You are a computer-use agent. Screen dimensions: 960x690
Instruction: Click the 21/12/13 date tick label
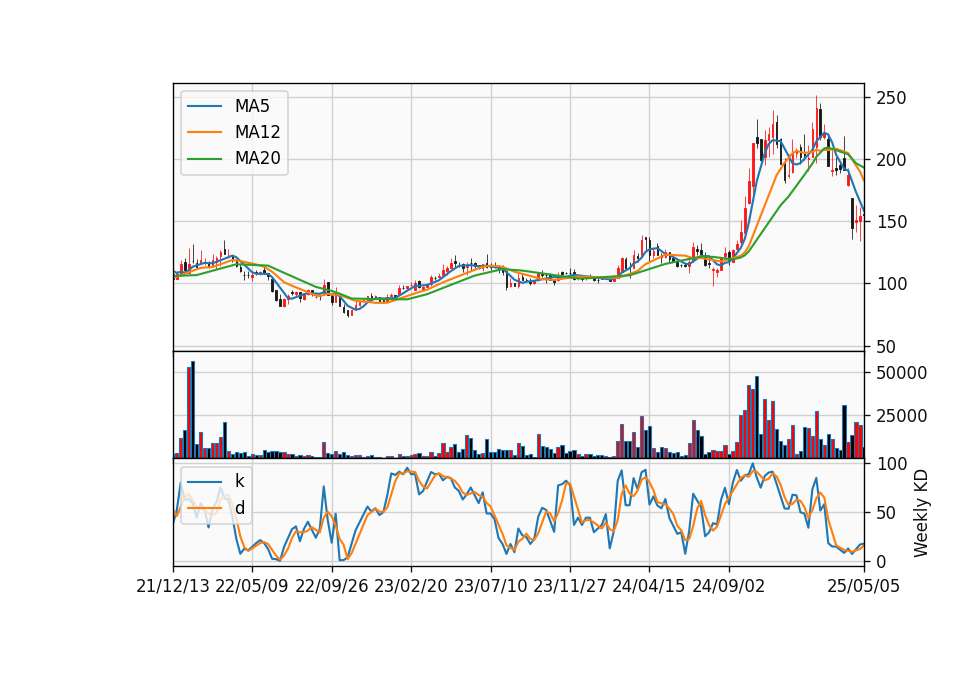coord(173,586)
